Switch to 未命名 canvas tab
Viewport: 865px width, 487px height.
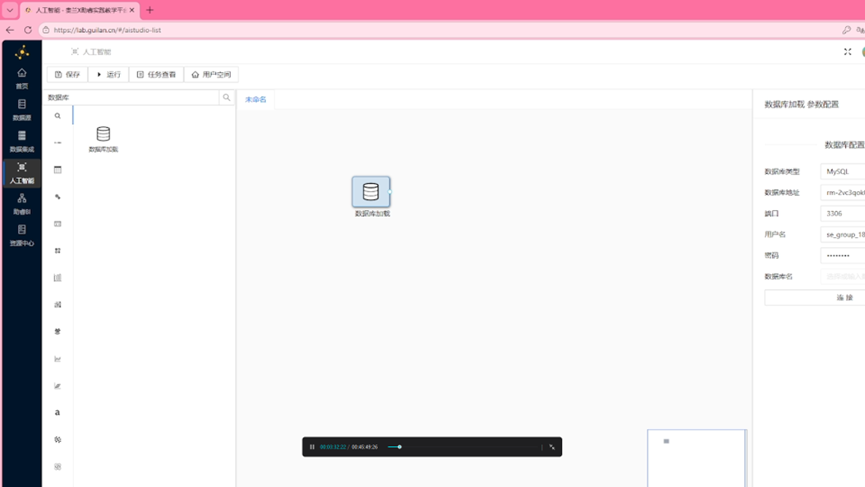click(255, 99)
